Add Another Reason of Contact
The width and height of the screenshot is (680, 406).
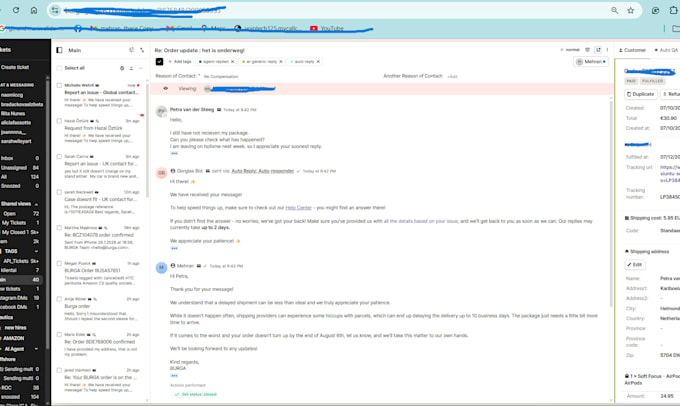pyautogui.click(x=452, y=76)
